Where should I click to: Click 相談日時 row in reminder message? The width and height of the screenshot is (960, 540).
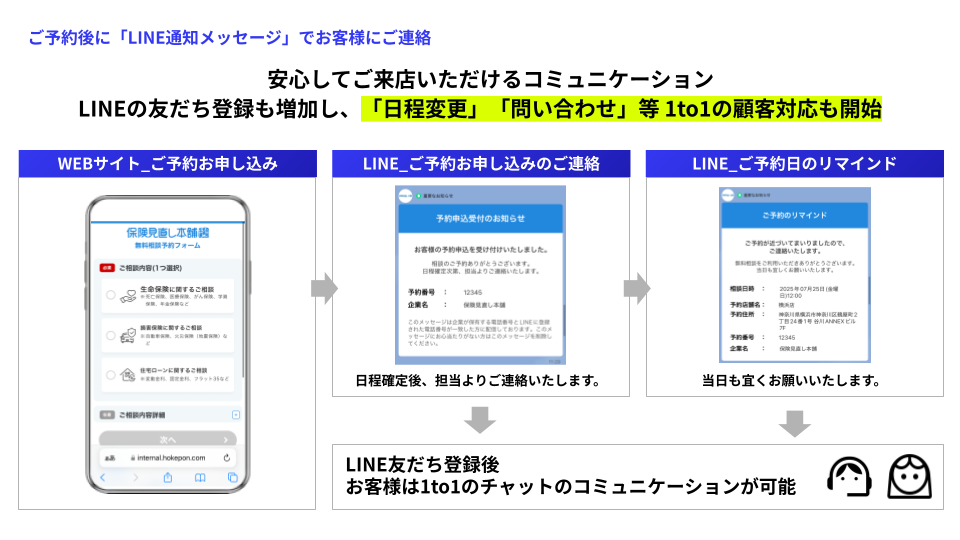[x=785, y=291]
